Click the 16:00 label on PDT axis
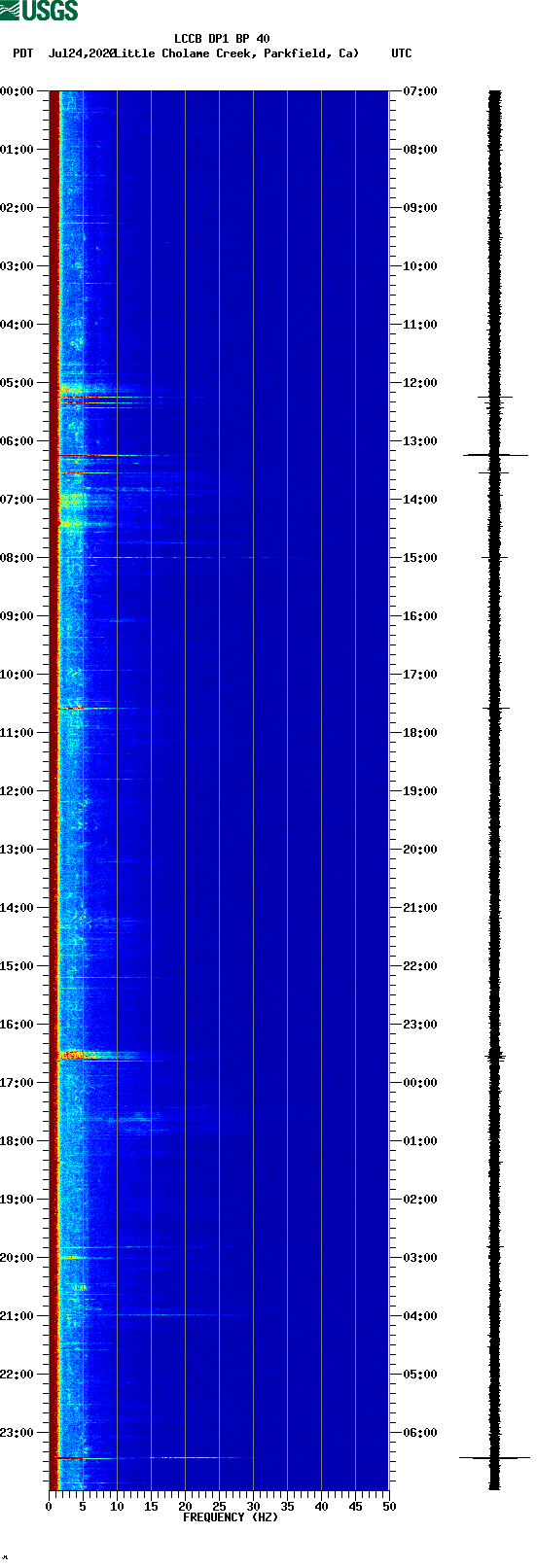The width and height of the screenshot is (537, 1568). pos(18,1025)
